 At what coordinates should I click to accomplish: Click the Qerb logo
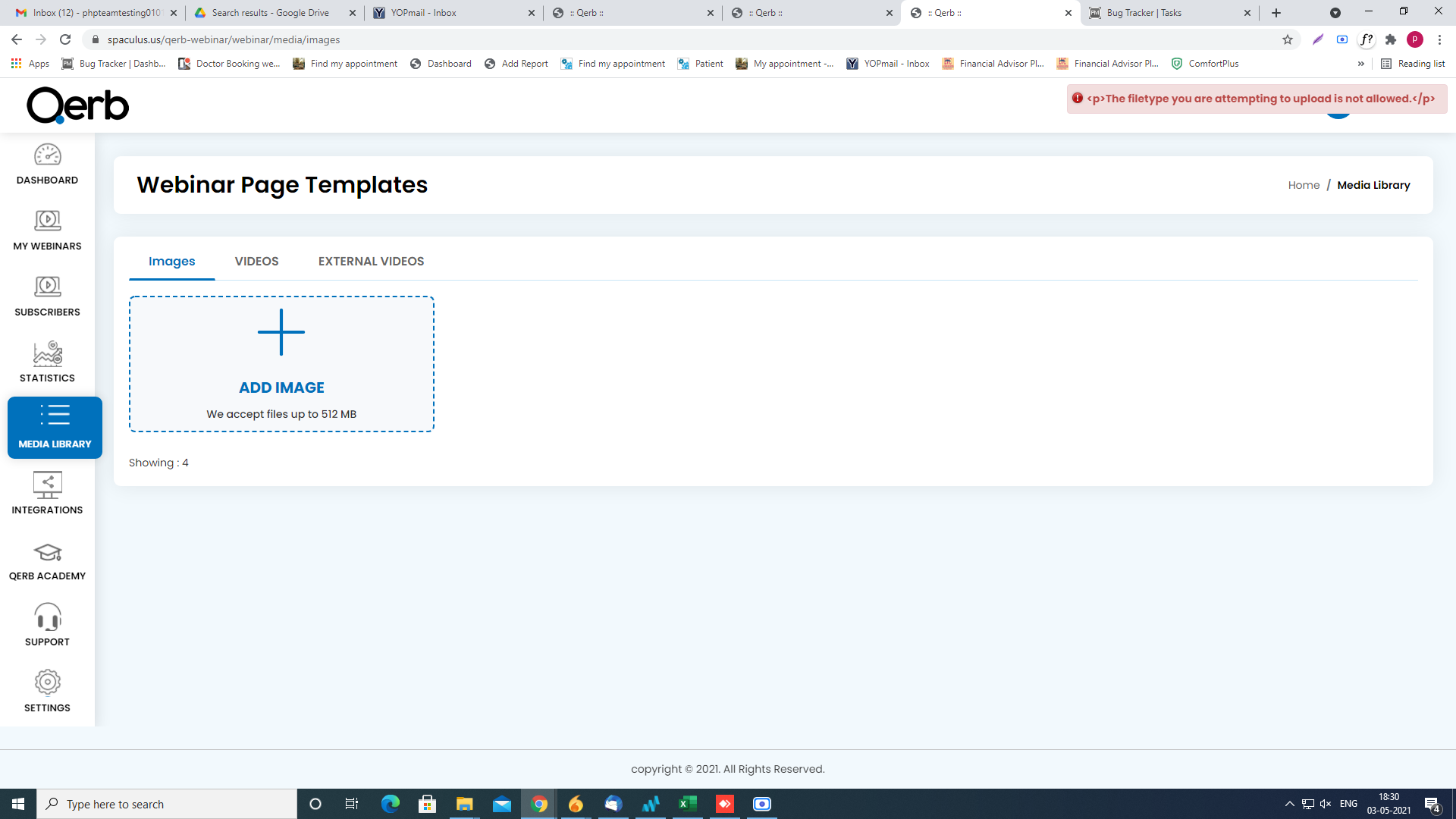click(78, 105)
